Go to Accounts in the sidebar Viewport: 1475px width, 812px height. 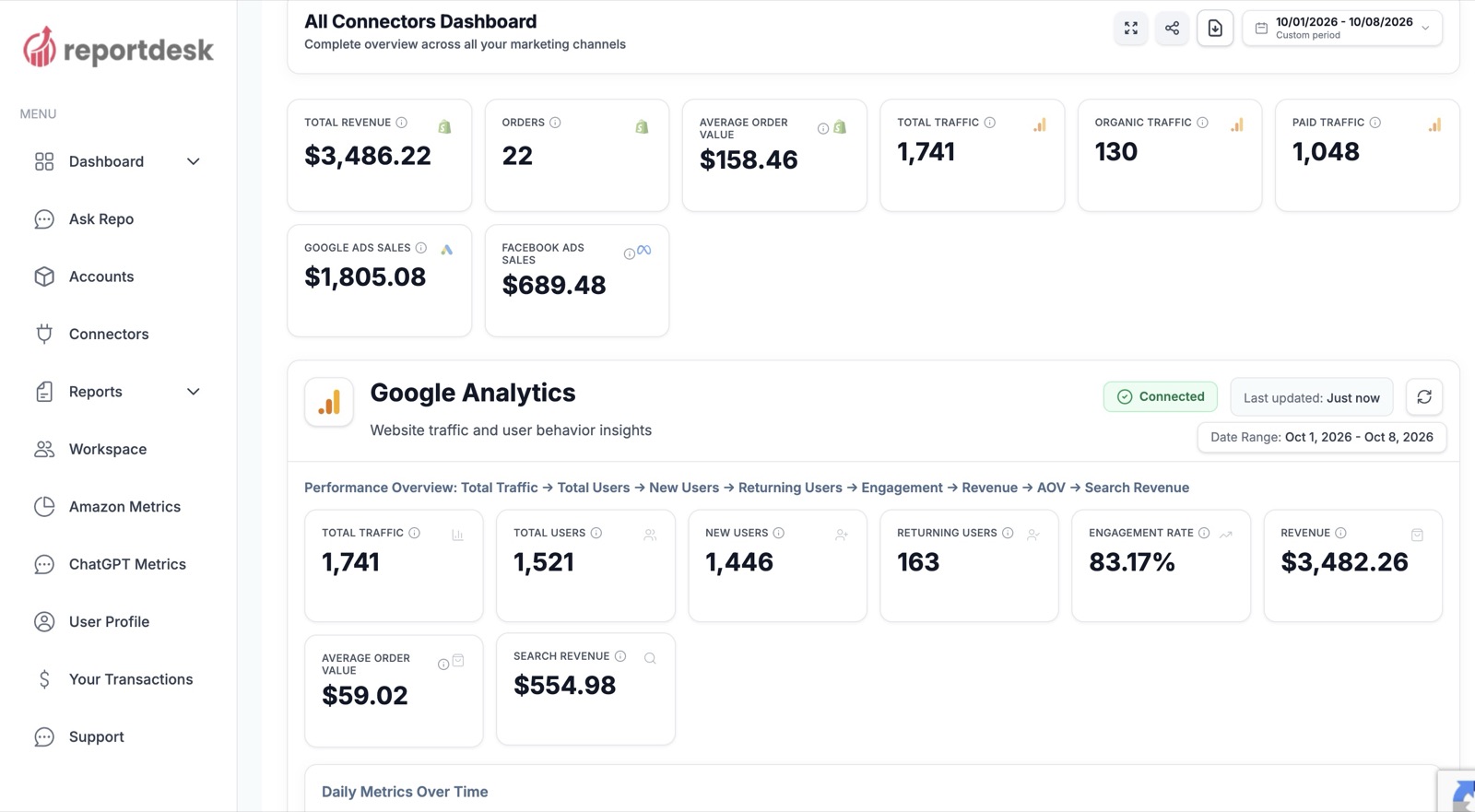click(x=101, y=277)
